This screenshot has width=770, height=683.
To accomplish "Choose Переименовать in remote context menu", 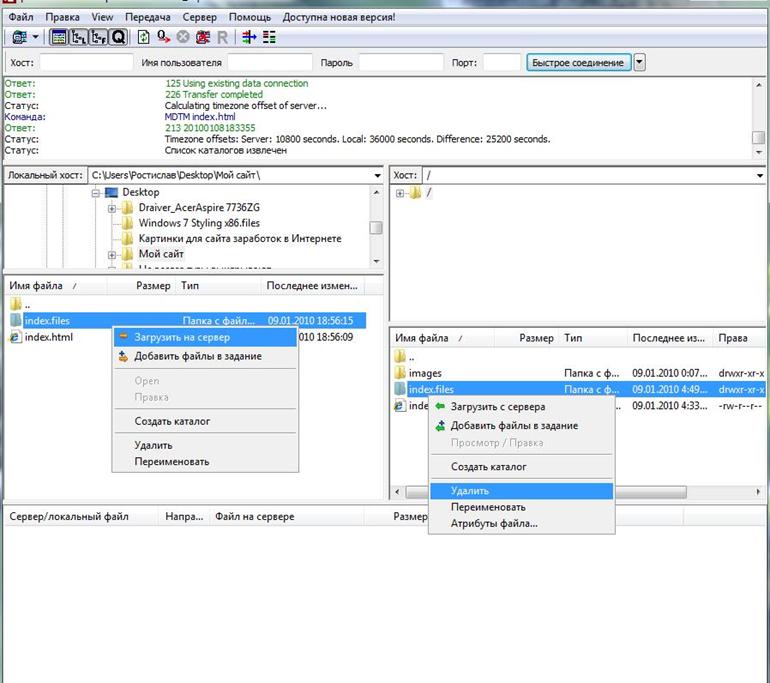I will (522, 507).
